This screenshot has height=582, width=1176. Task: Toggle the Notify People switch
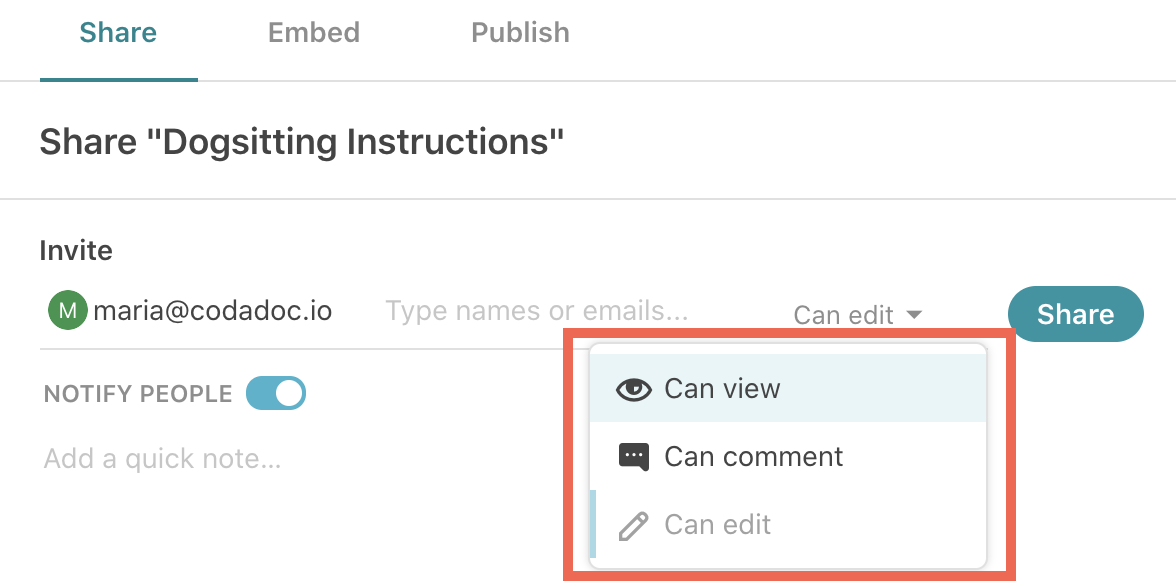[276, 394]
